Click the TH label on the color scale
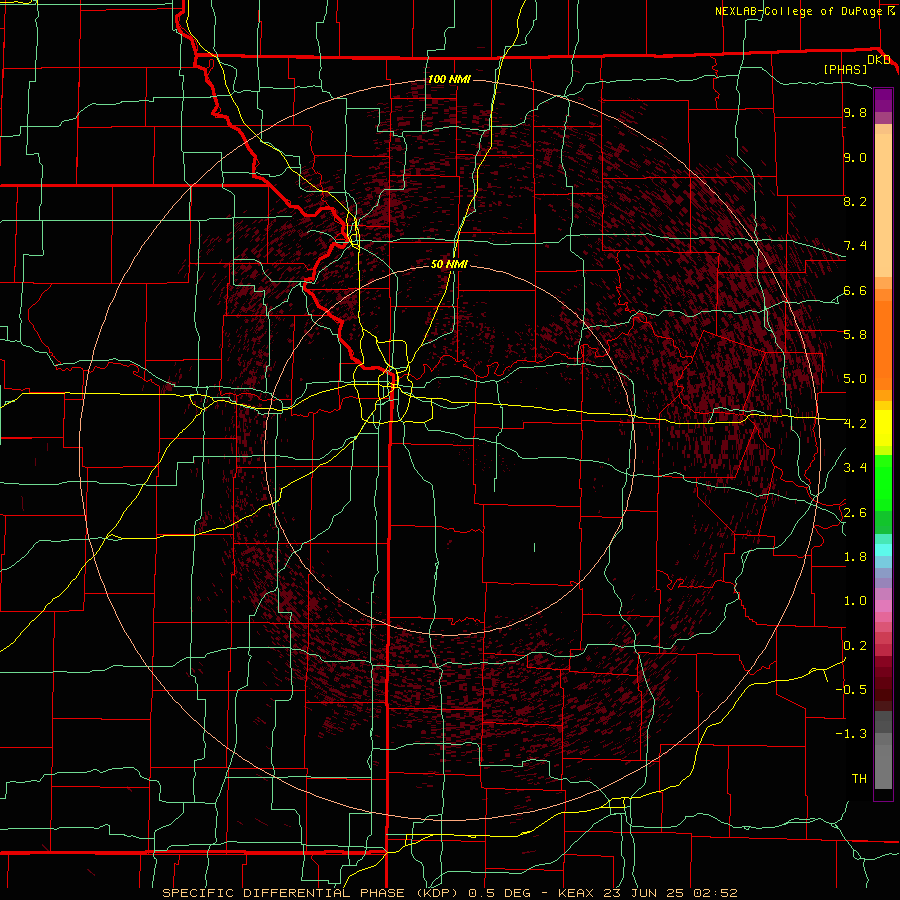Viewport: 900px width, 900px height. (859, 778)
